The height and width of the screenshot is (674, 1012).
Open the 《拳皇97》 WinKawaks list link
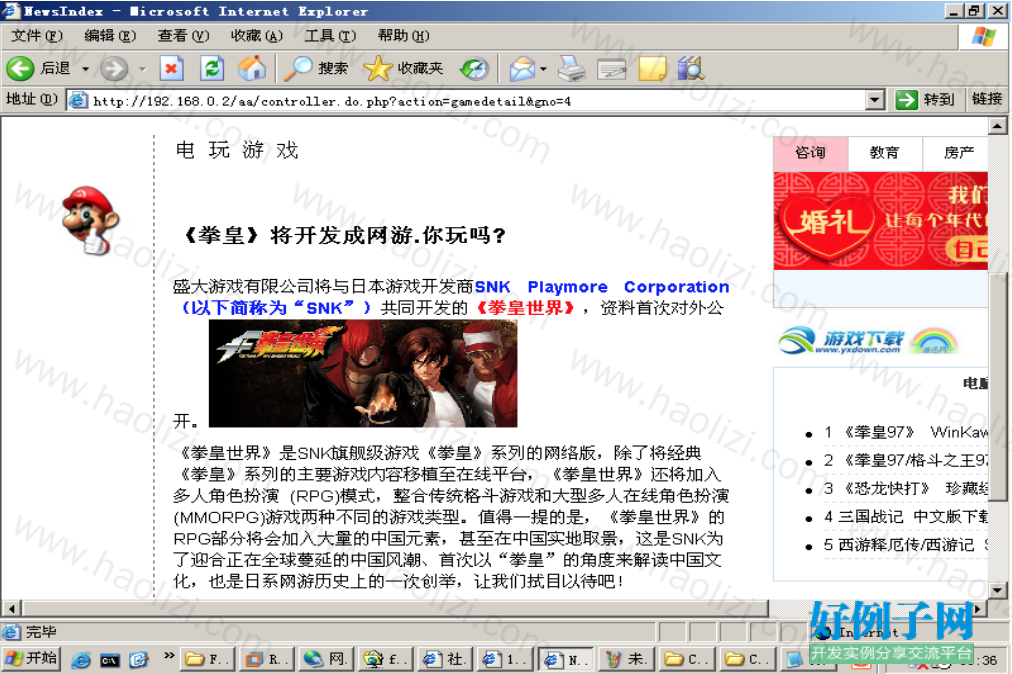pyautogui.click(x=905, y=432)
